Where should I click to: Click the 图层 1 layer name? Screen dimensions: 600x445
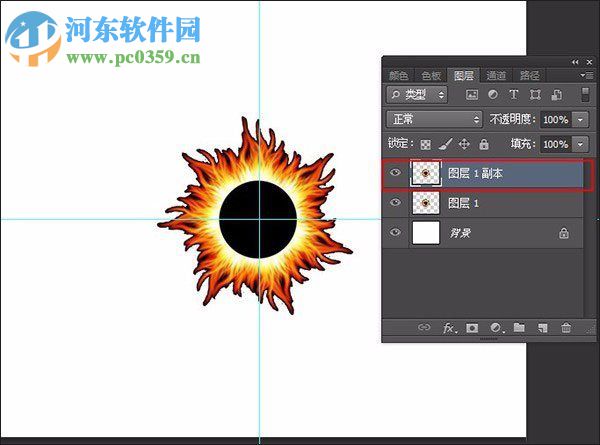pyautogui.click(x=463, y=203)
